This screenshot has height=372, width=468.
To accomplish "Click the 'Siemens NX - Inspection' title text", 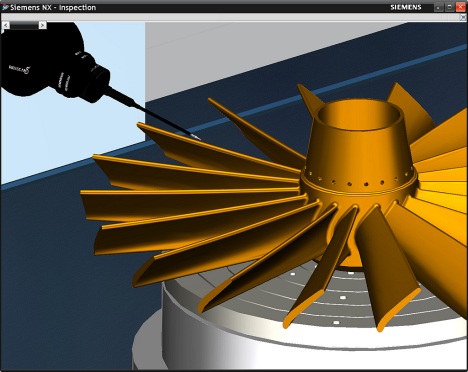I will (53, 7).
